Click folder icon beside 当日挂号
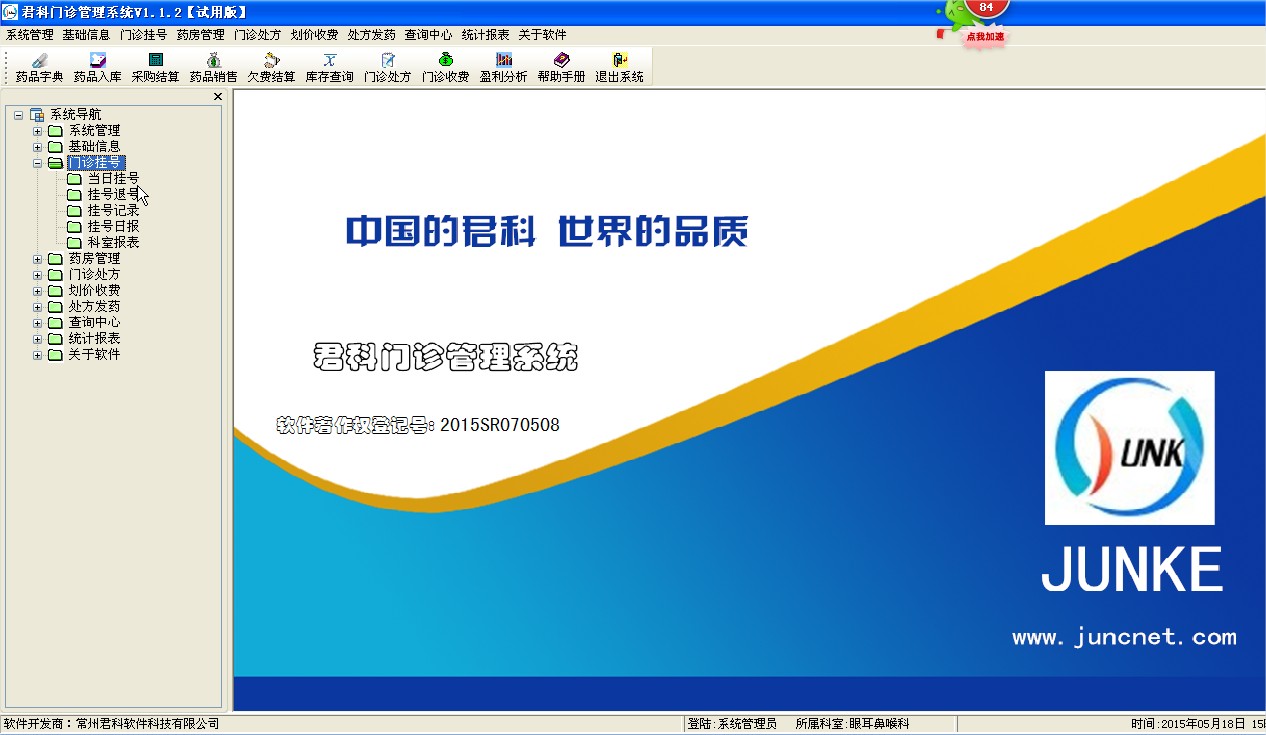Viewport: 1266px width, 735px height. coord(74,179)
